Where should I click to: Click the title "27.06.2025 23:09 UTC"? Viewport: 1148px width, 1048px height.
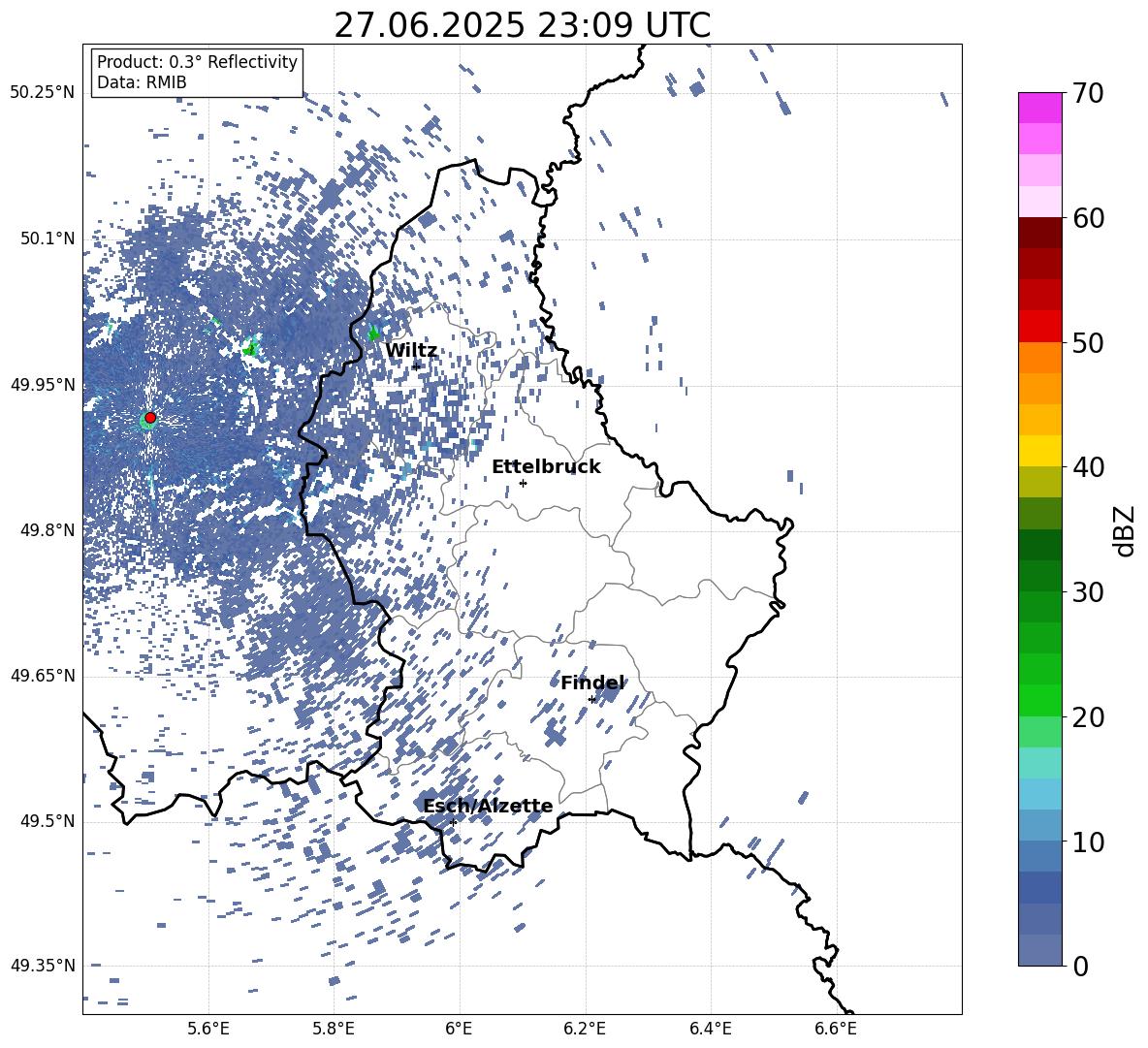(522, 25)
